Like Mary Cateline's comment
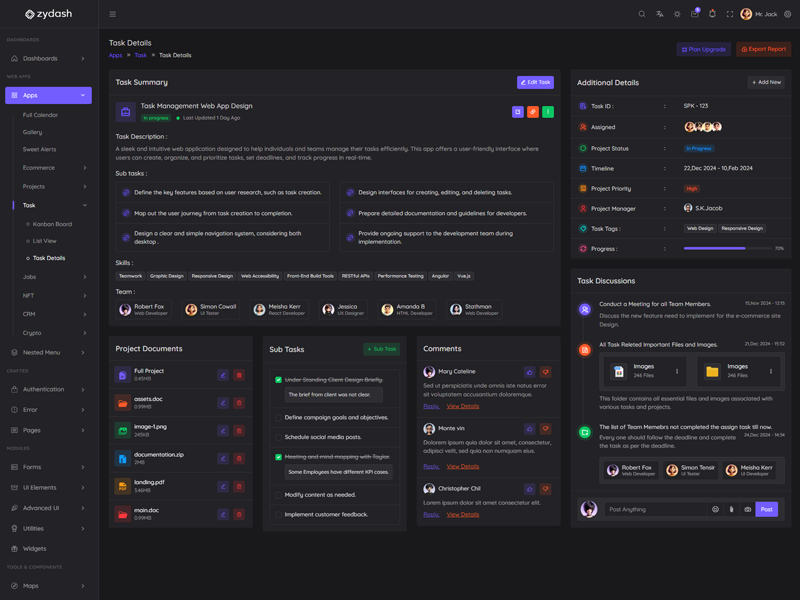 tap(529, 372)
